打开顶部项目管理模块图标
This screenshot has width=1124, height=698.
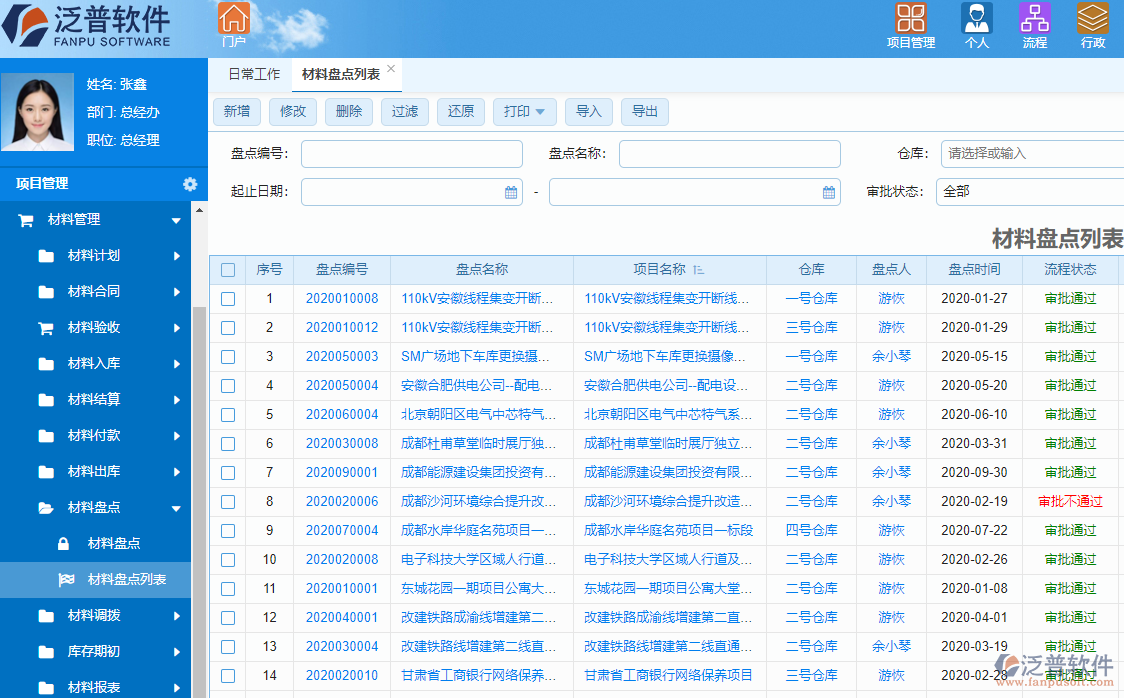point(911,17)
